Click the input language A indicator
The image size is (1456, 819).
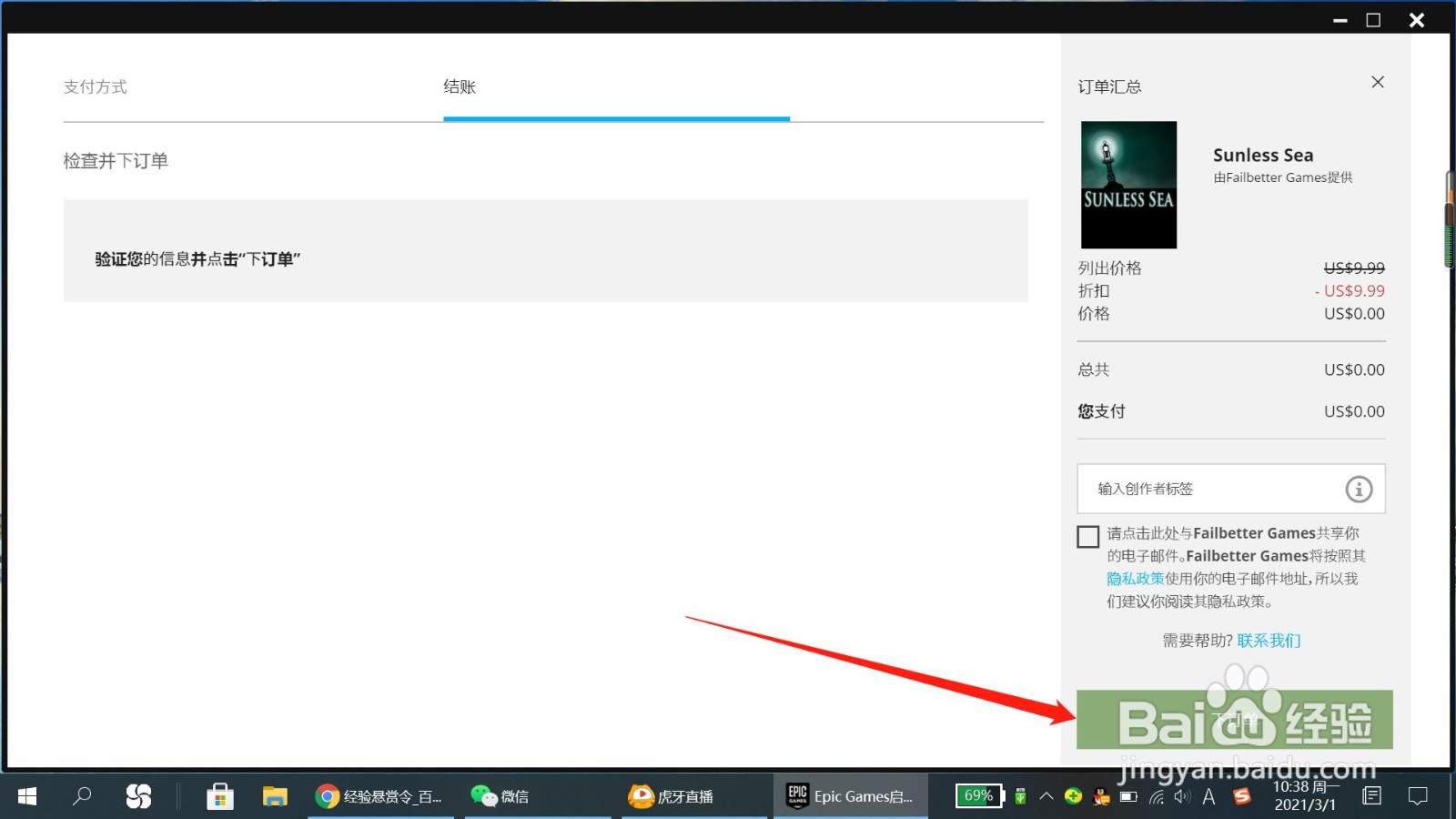[1209, 796]
